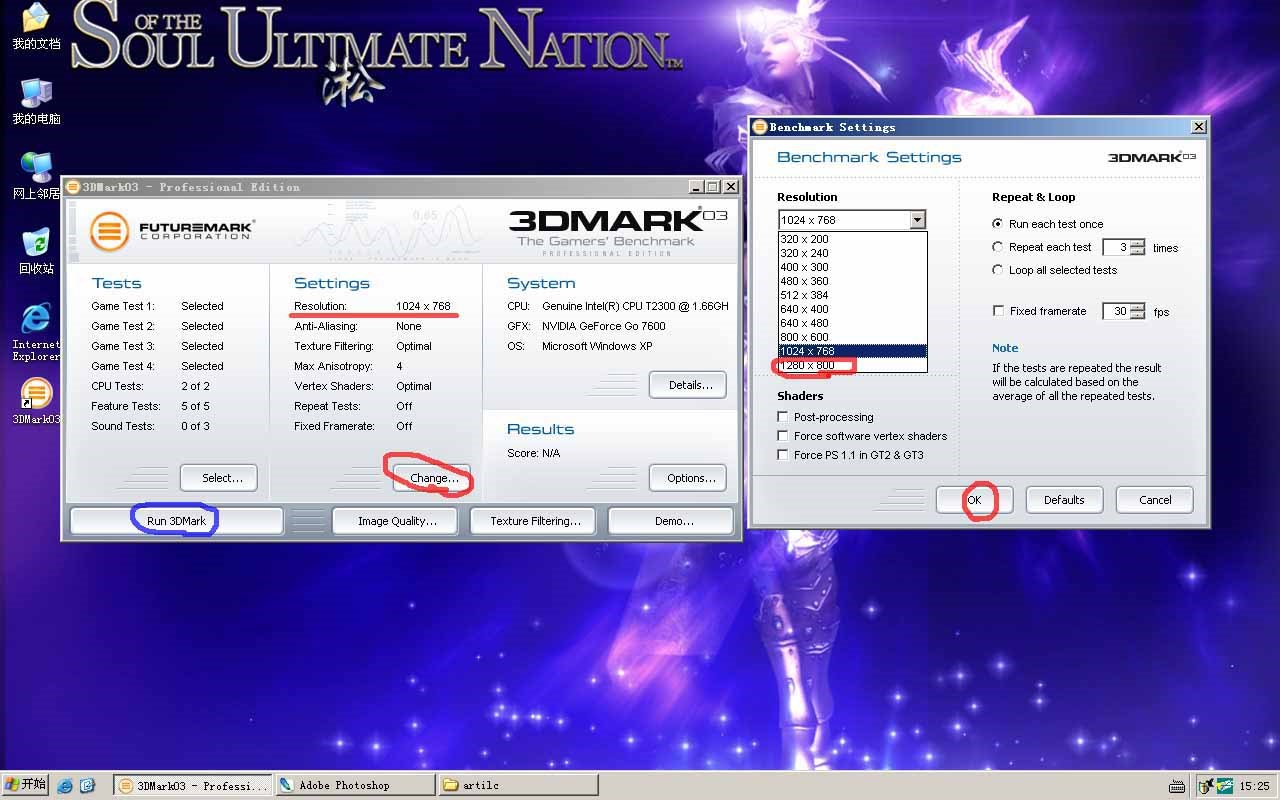Click 3DMark03 title bar icon
Viewport: 1280px width, 800px height.
click(72, 187)
